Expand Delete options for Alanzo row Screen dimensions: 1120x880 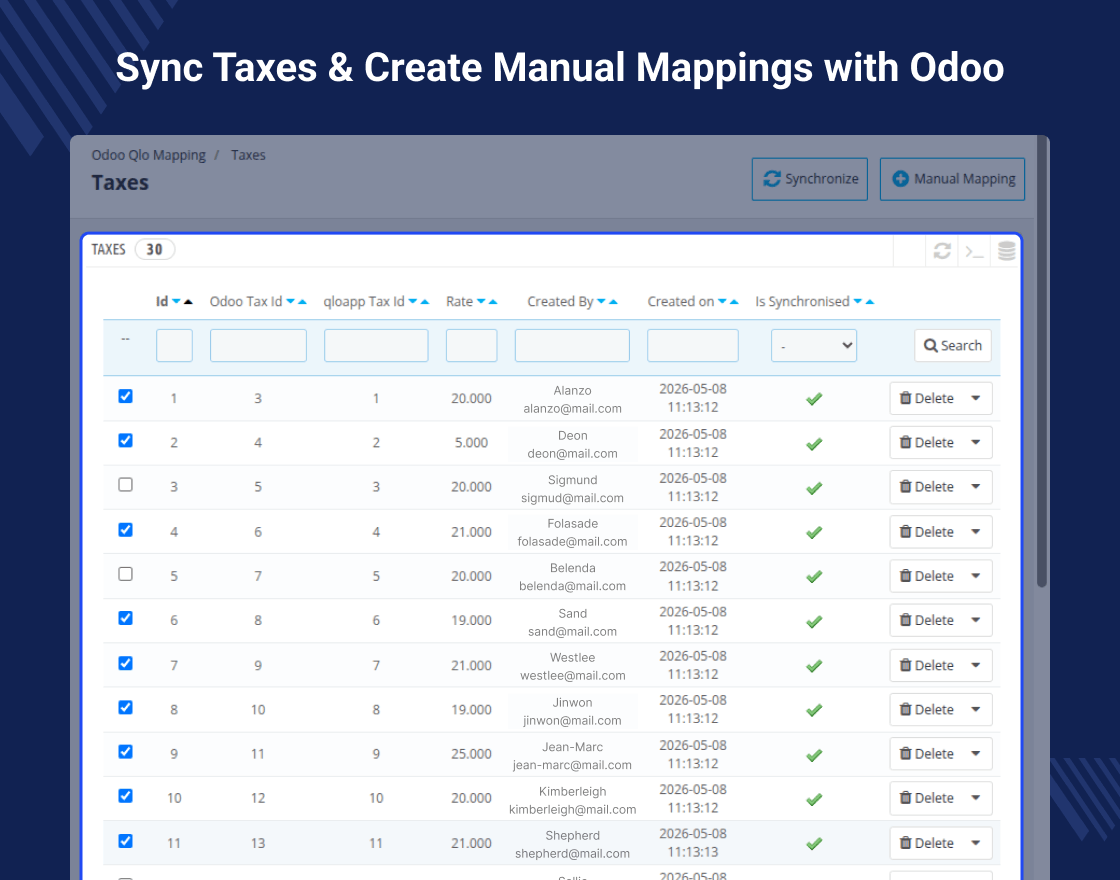pos(976,398)
